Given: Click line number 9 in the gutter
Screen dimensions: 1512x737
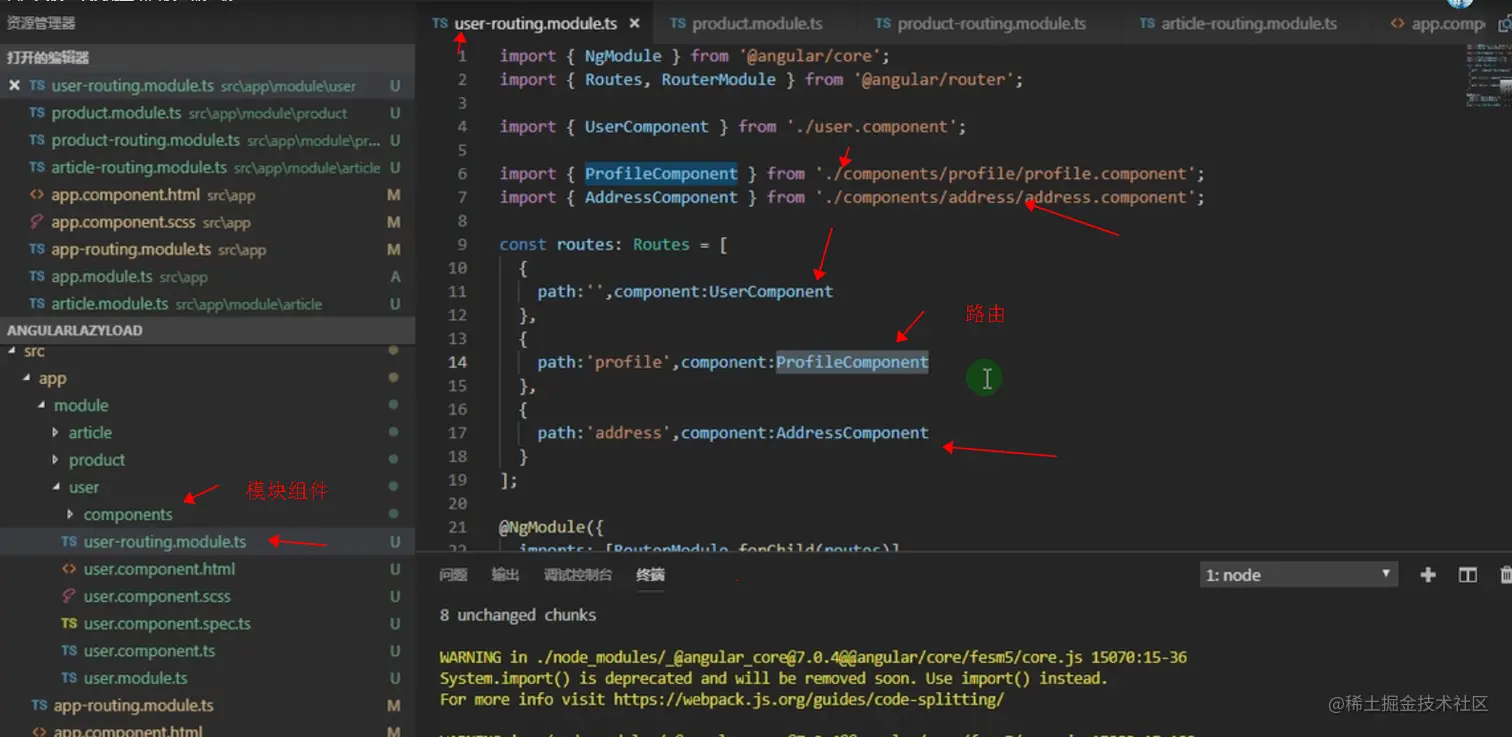Looking at the screenshot, I should click(461, 245).
